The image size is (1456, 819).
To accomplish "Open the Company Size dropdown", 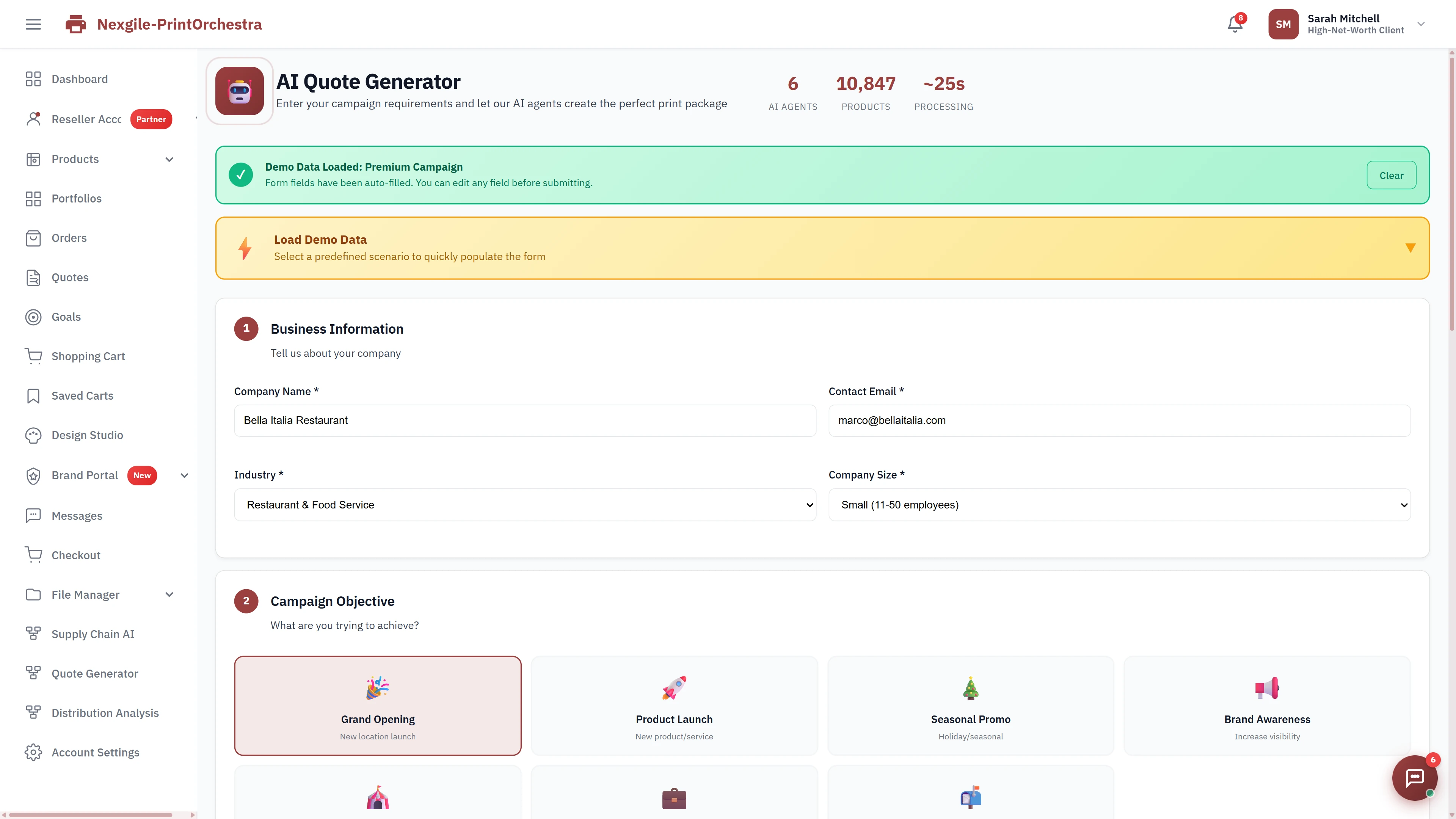I will click(1119, 505).
